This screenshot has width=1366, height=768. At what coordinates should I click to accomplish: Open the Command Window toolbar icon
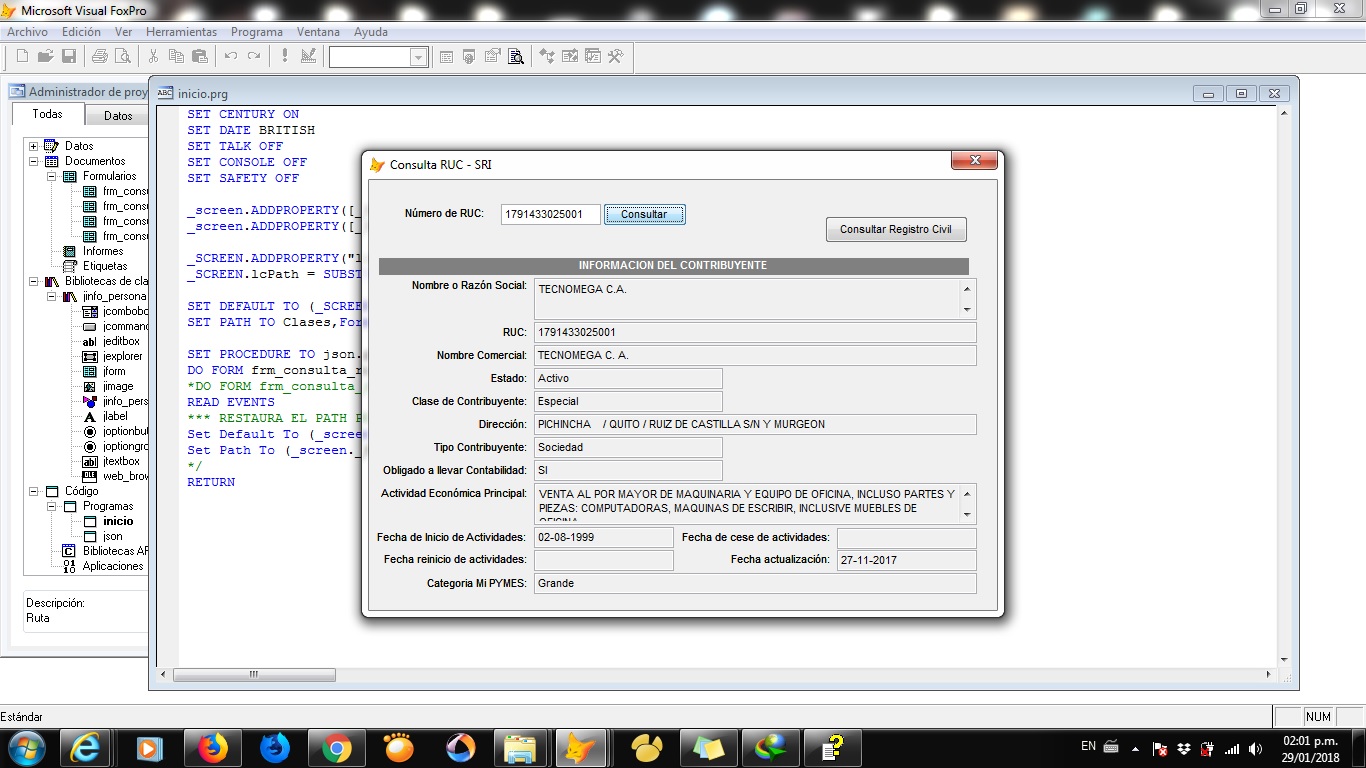447,57
